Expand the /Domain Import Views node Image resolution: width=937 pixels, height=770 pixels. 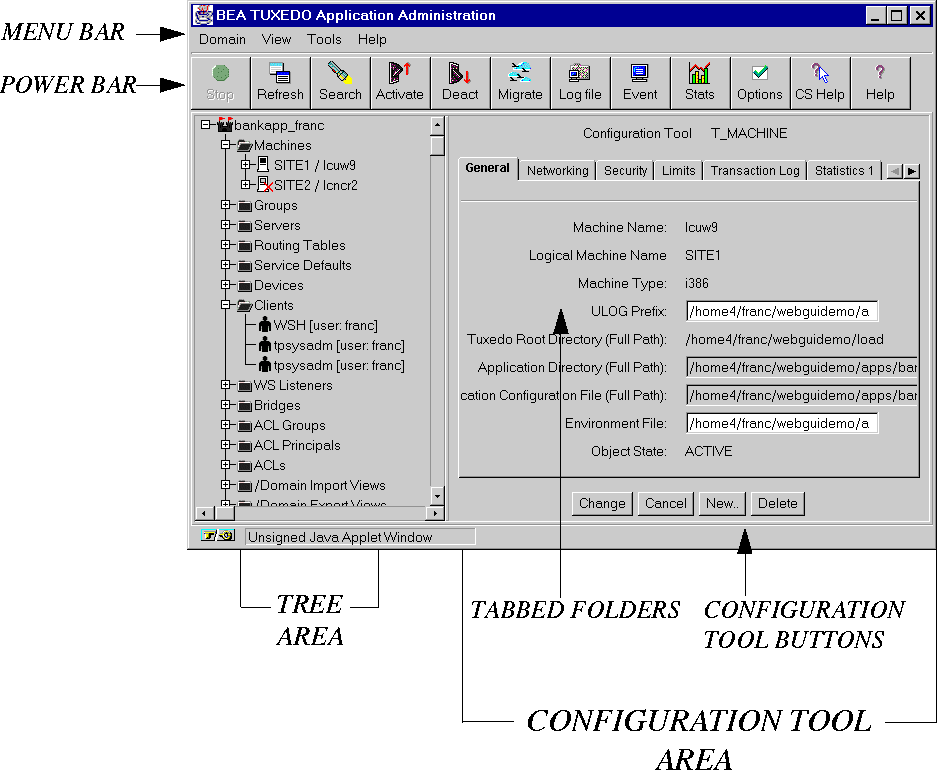225,484
